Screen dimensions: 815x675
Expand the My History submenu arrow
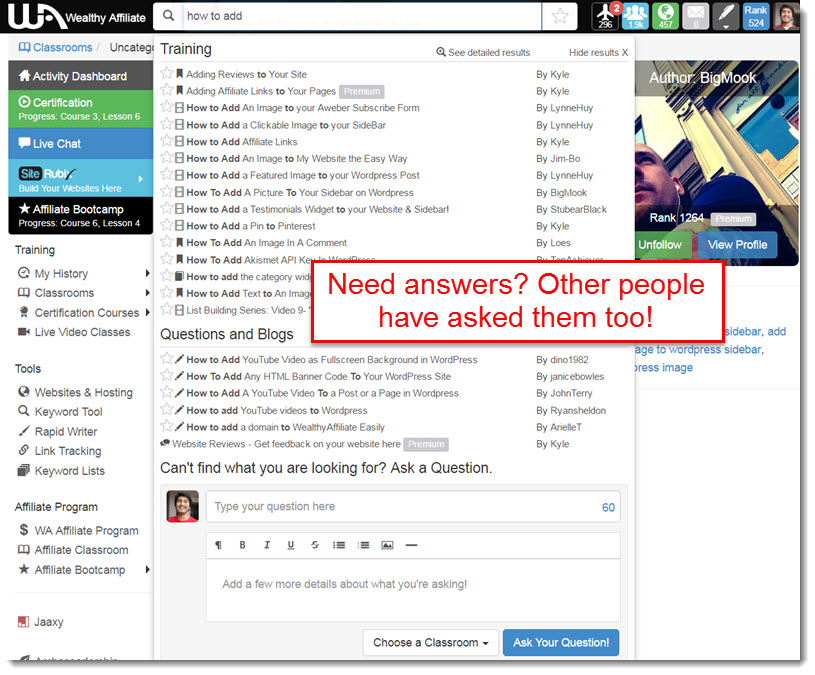147,273
